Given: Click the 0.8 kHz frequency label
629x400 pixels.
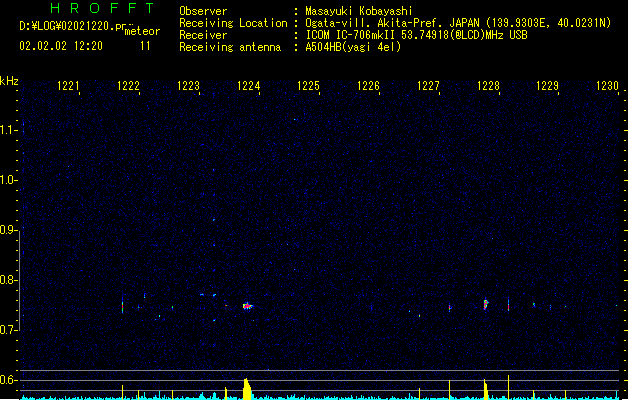Looking at the screenshot, I should coord(8,280).
